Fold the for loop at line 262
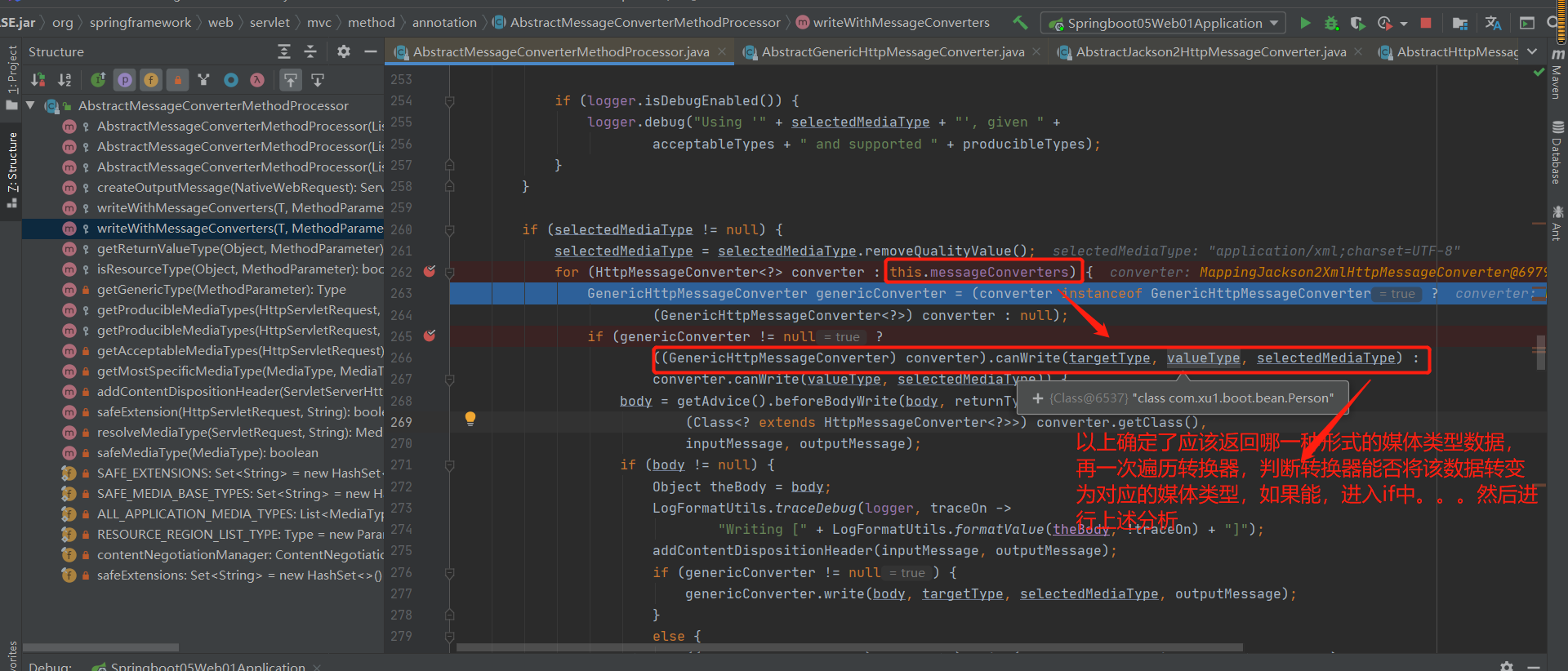Viewport: 1568px width, 671px height. 449,273
